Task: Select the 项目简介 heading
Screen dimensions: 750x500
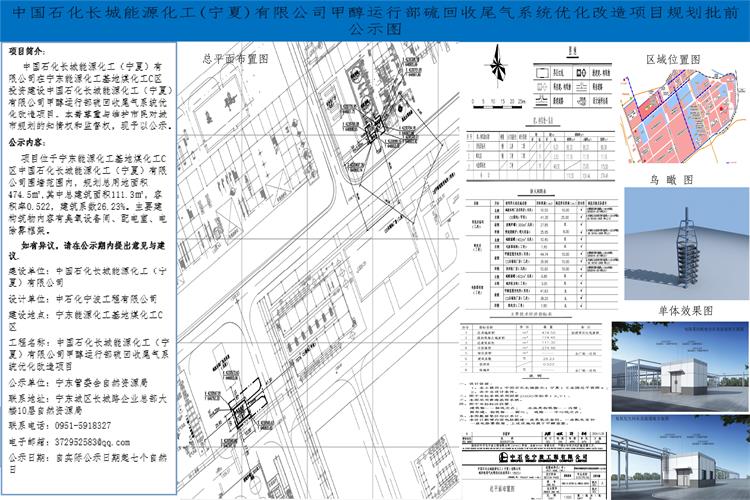Action: tap(27, 51)
